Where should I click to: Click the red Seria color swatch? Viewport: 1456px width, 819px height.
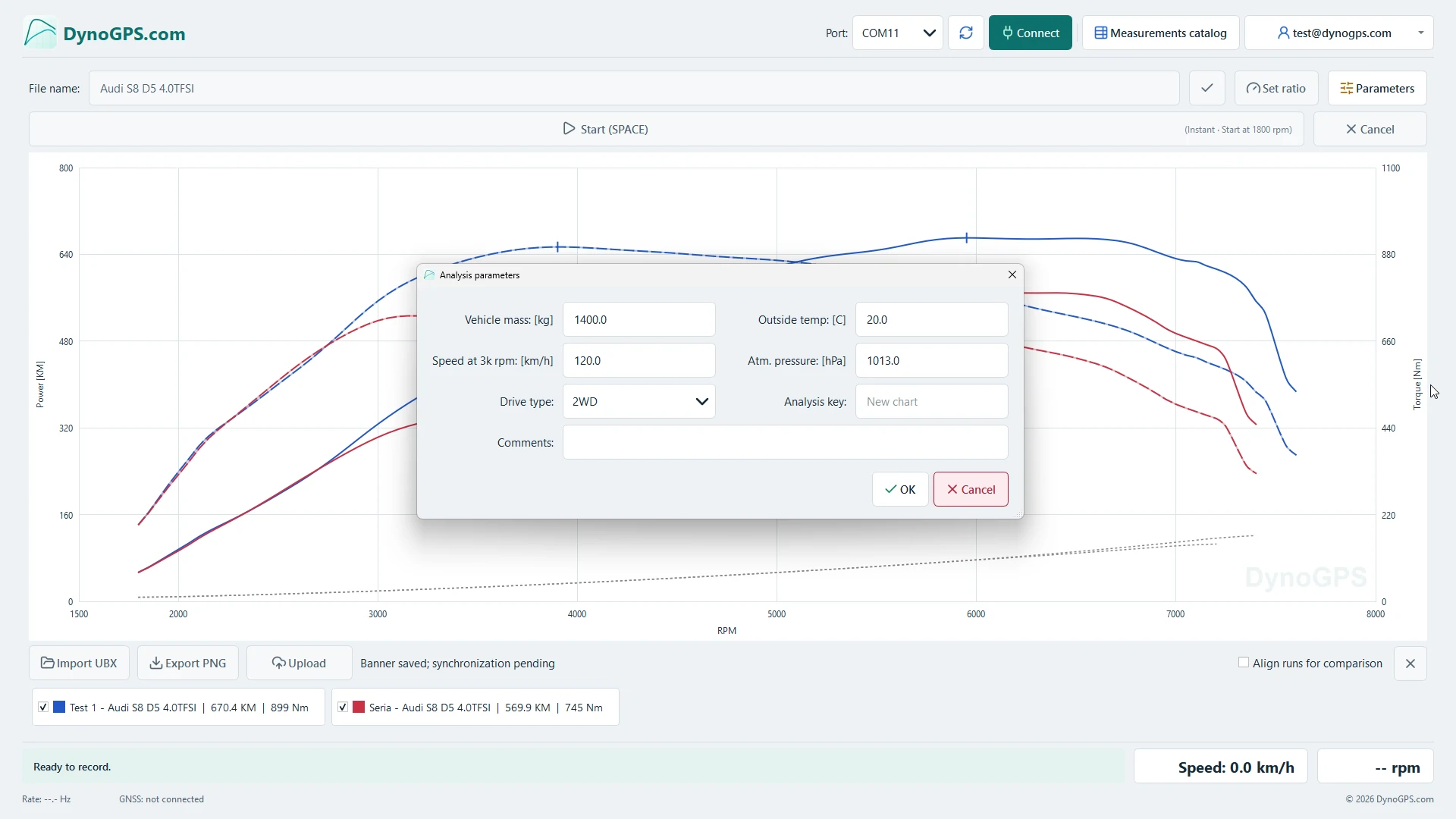click(x=359, y=707)
